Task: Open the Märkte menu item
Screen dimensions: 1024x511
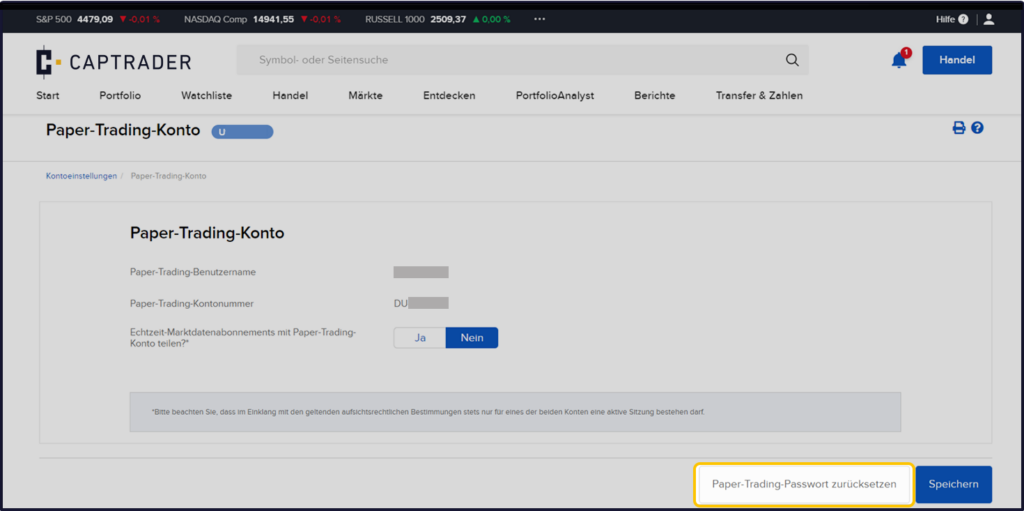Action: pyautogui.click(x=366, y=95)
